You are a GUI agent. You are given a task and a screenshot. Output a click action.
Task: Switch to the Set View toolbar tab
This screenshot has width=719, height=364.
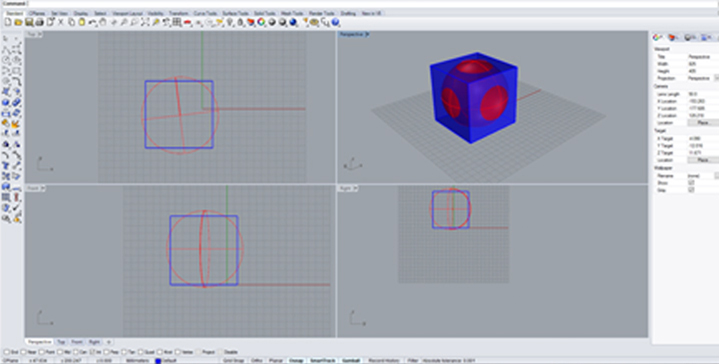(x=60, y=13)
